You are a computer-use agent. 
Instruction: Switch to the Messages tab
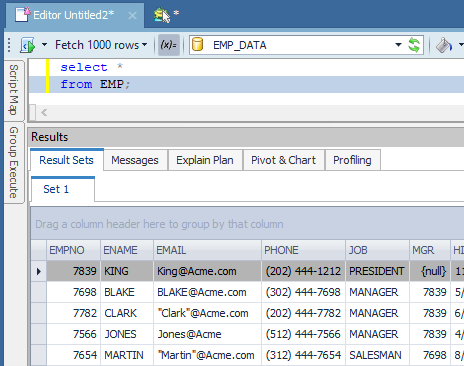(x=135, y=160)
